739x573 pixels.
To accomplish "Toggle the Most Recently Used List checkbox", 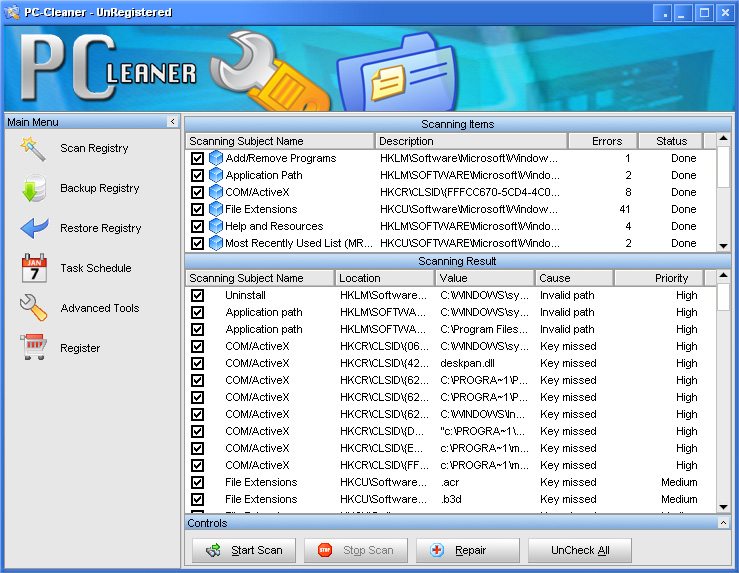I will pyautogui.click(x=197, y=243).
